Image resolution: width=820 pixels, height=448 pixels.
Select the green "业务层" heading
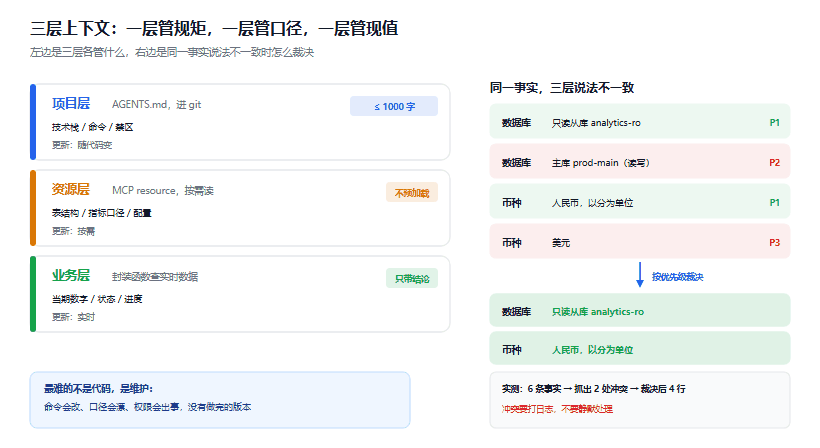(71, 275)
